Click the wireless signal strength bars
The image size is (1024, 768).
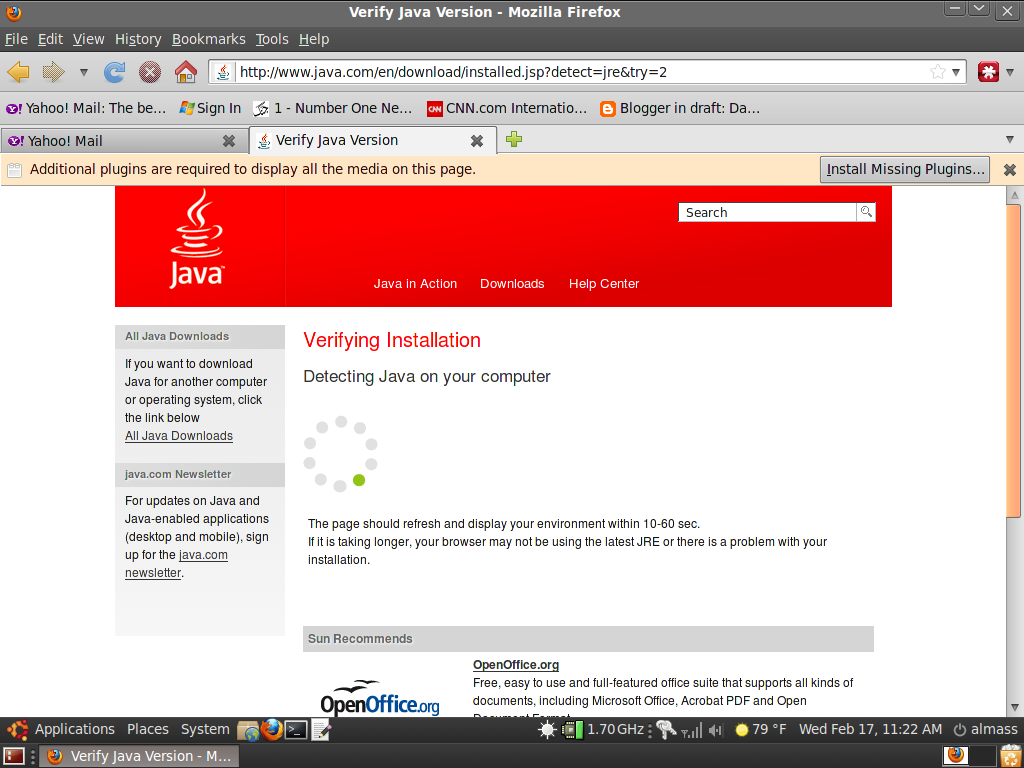click(692, 731)
